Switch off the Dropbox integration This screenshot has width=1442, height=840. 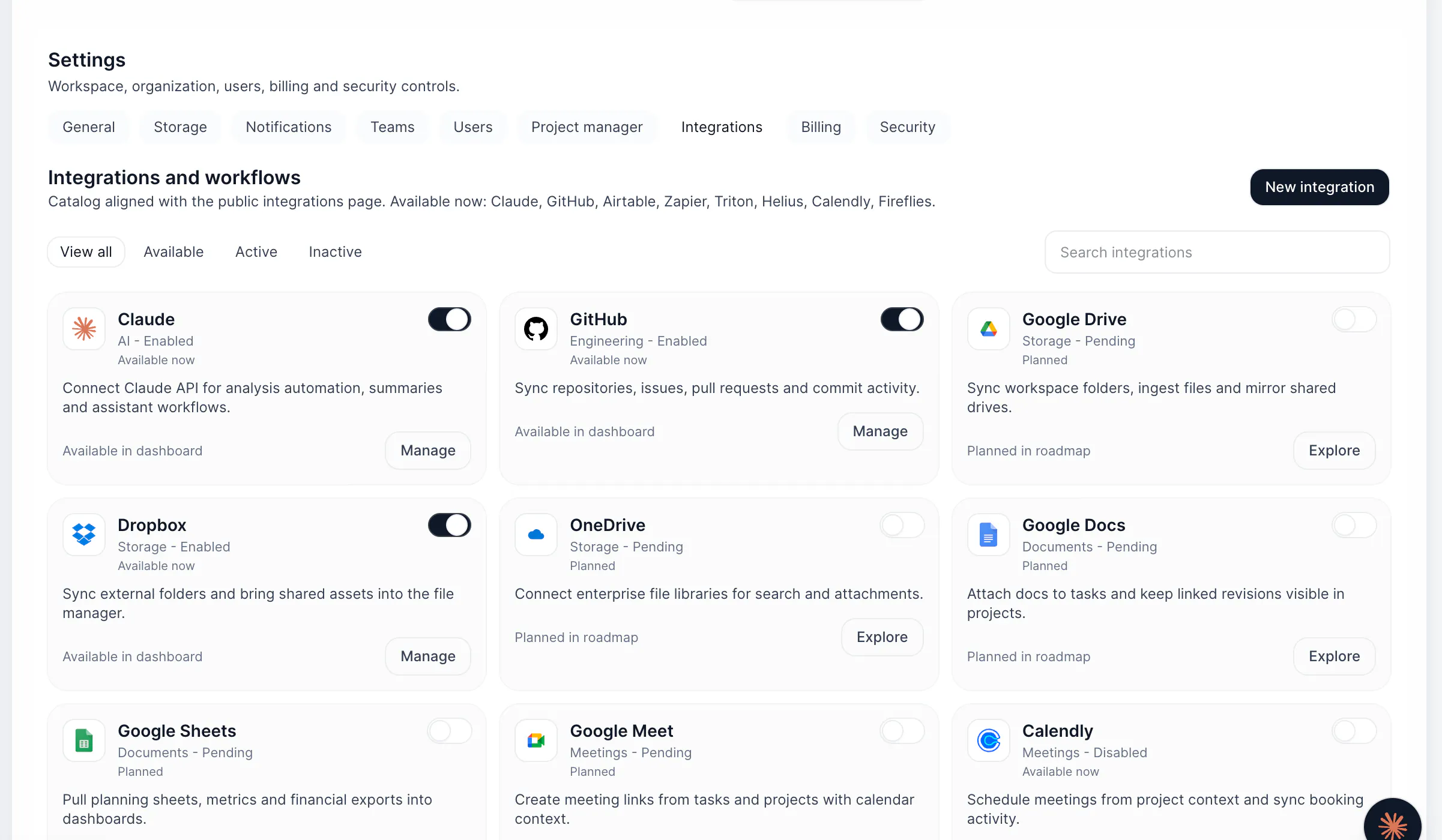(x=450, y=525)
